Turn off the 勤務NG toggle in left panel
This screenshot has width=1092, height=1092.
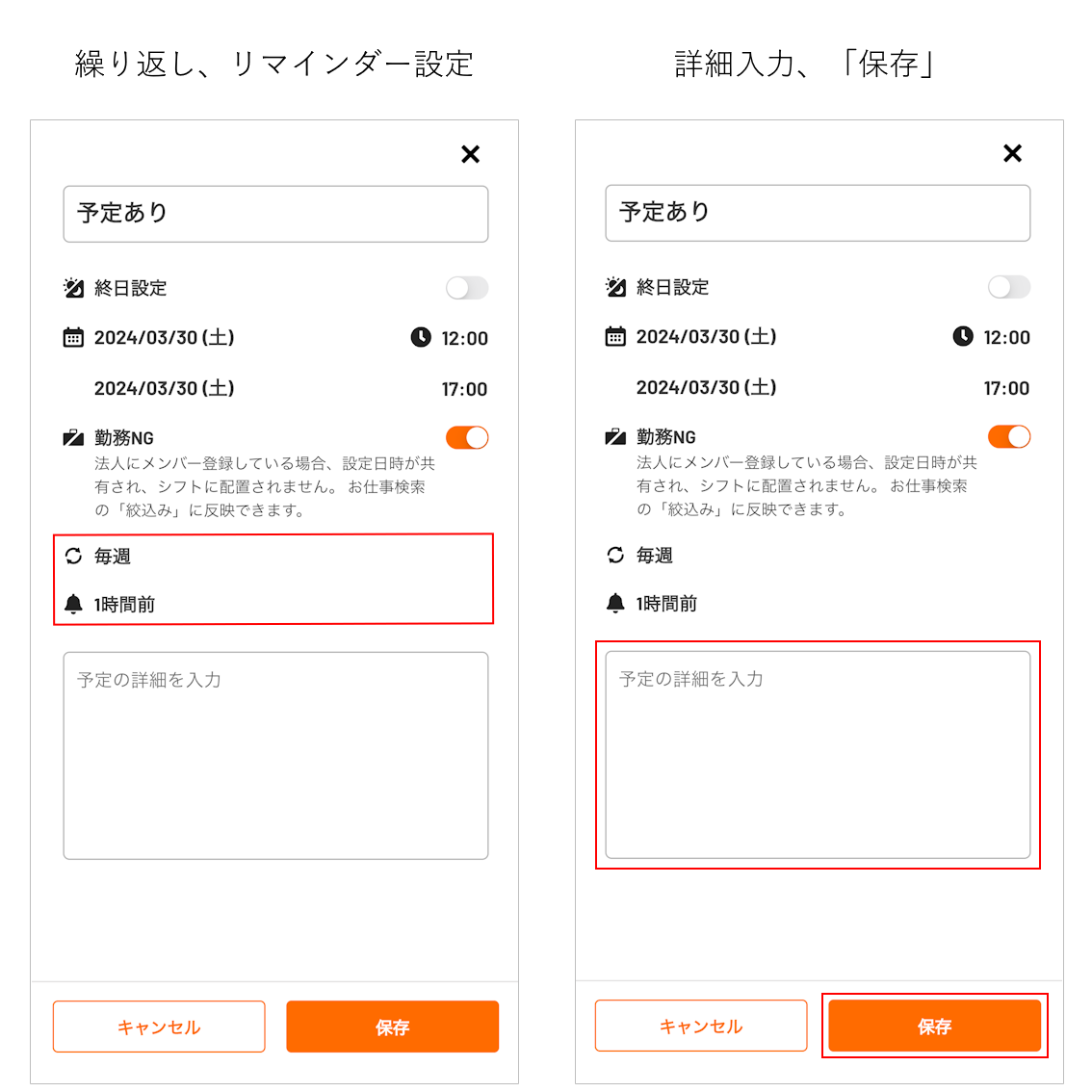(467, 438)
